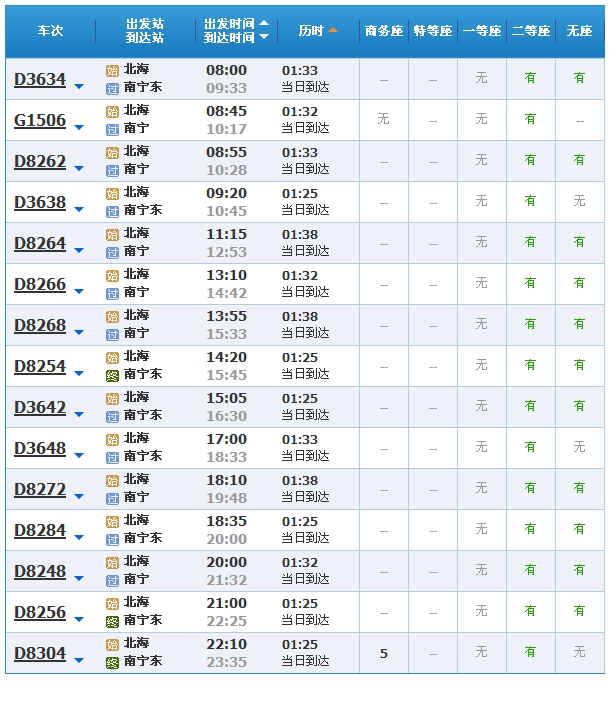The width and height of the screenshot is (610, 711).
Task: Open train number link G1506
Action: (x=40, y=121)
